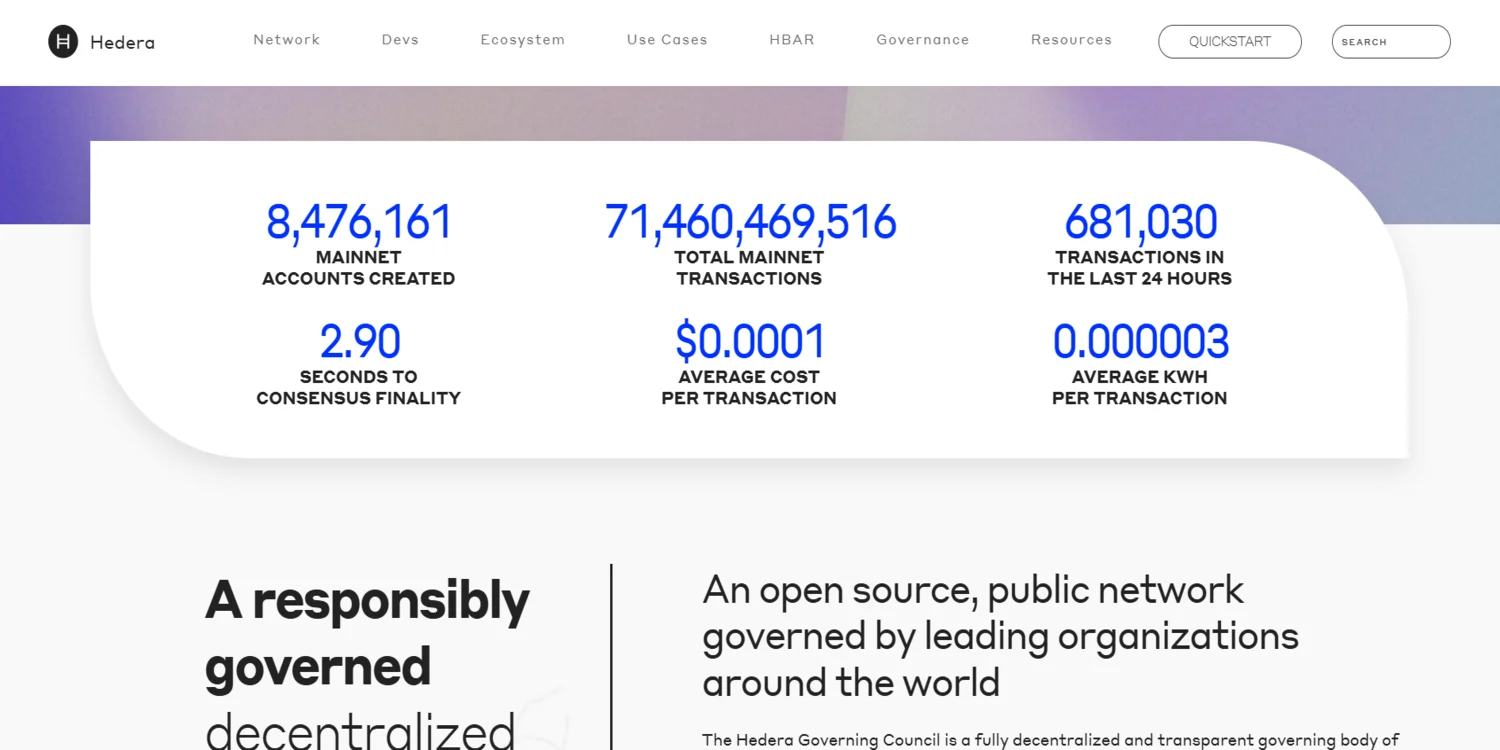1500x750 pixels.
Task: Click the 0.000003 average kWh value
Action: coord(1140,342)
